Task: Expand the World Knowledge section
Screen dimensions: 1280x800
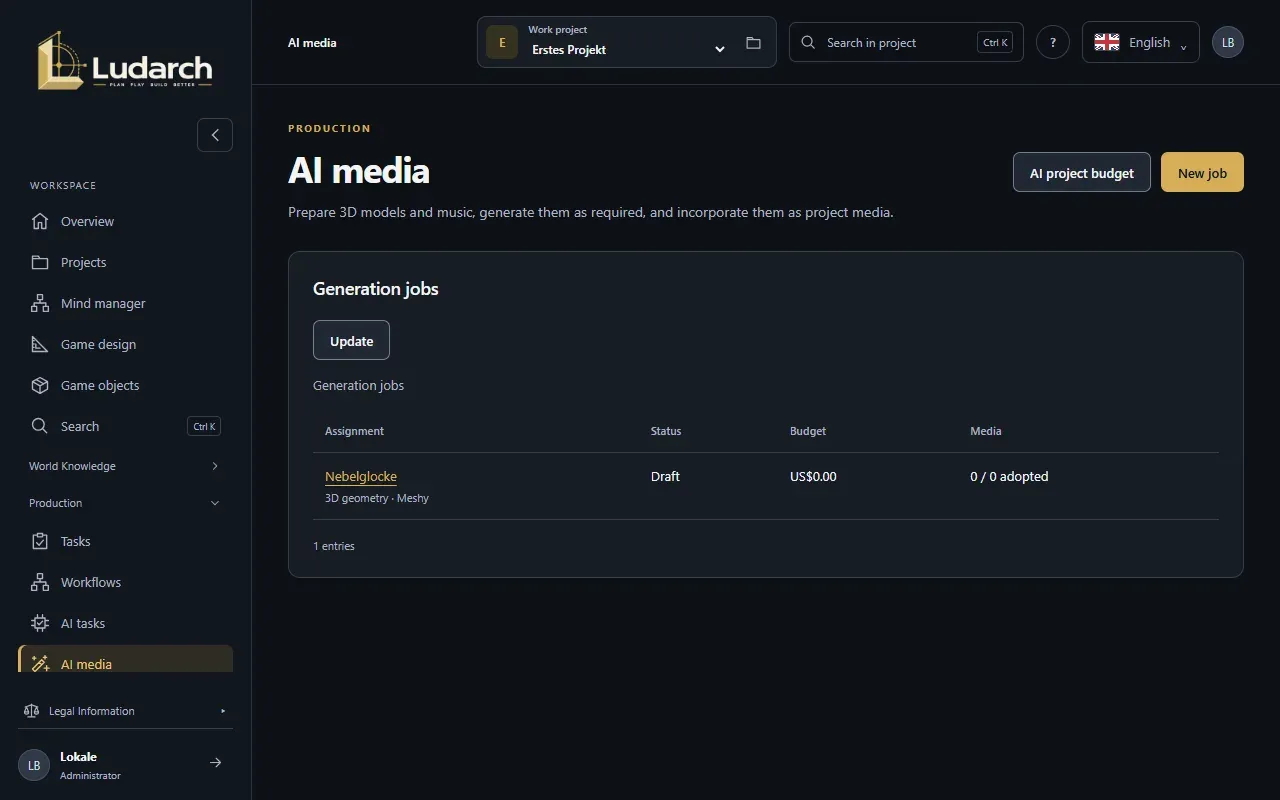Action: [x=125, y=466]
